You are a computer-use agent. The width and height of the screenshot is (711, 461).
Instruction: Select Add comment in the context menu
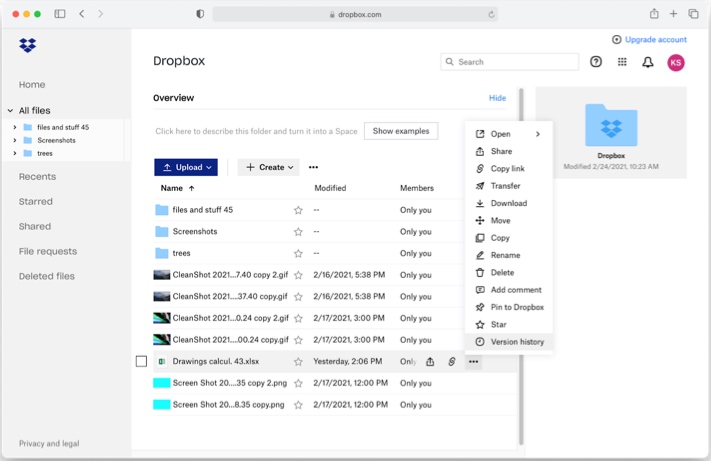[509, 290]
